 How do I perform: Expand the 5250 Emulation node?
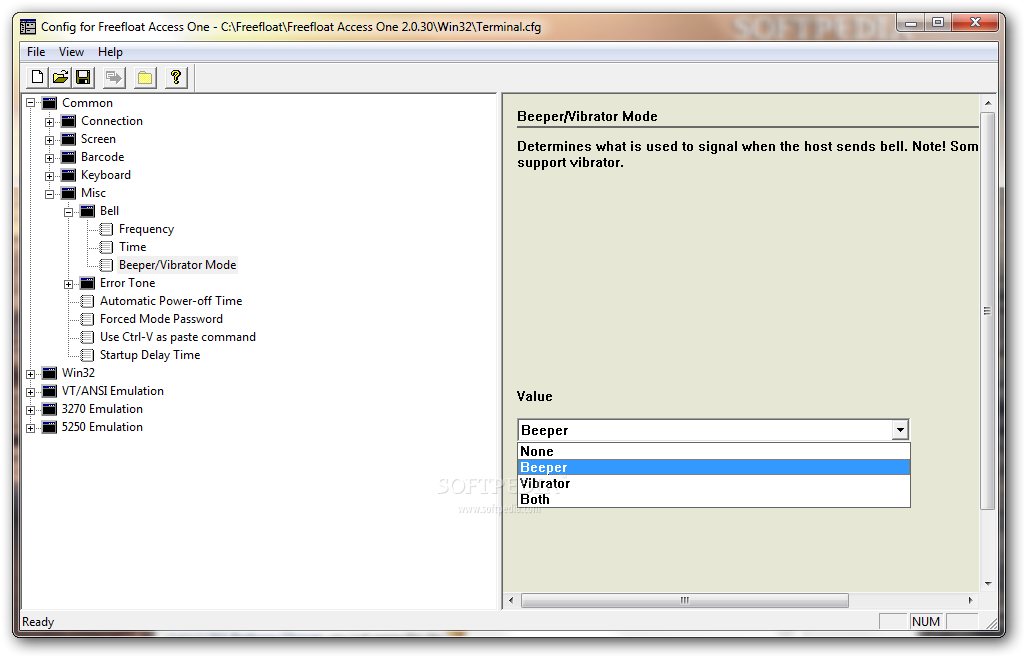[30, 428]
